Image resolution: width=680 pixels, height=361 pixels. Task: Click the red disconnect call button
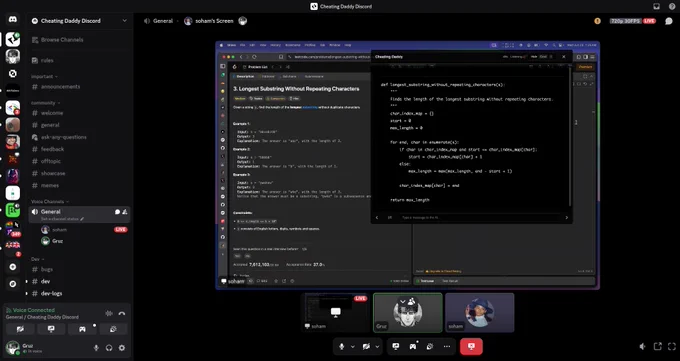471,346
